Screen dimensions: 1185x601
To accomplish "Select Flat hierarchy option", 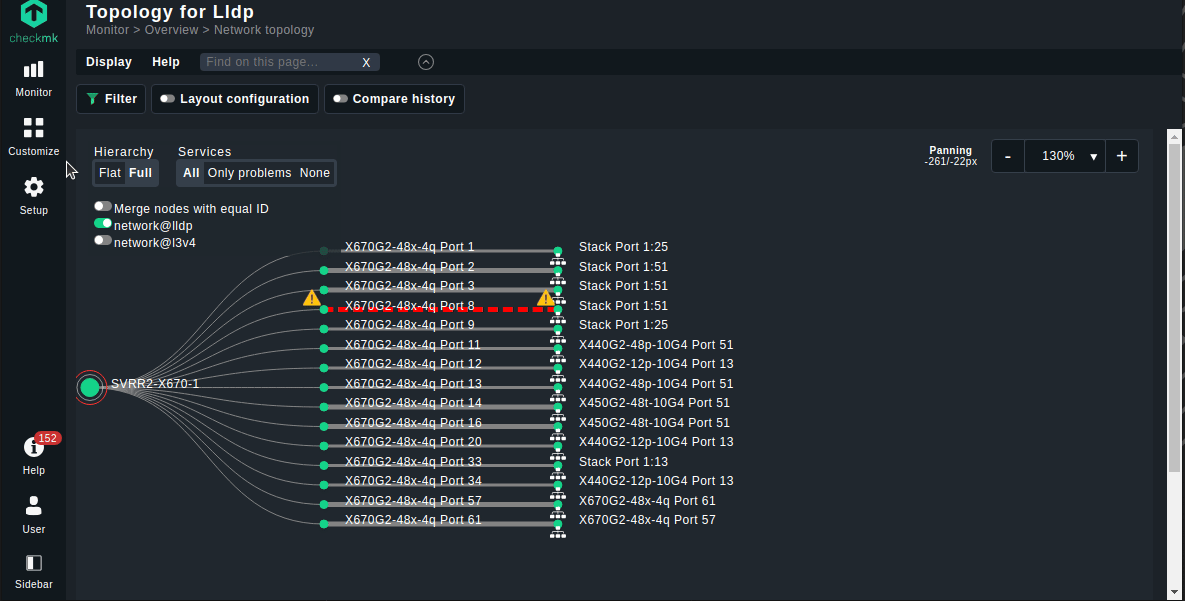I will (x=110, y=173).
